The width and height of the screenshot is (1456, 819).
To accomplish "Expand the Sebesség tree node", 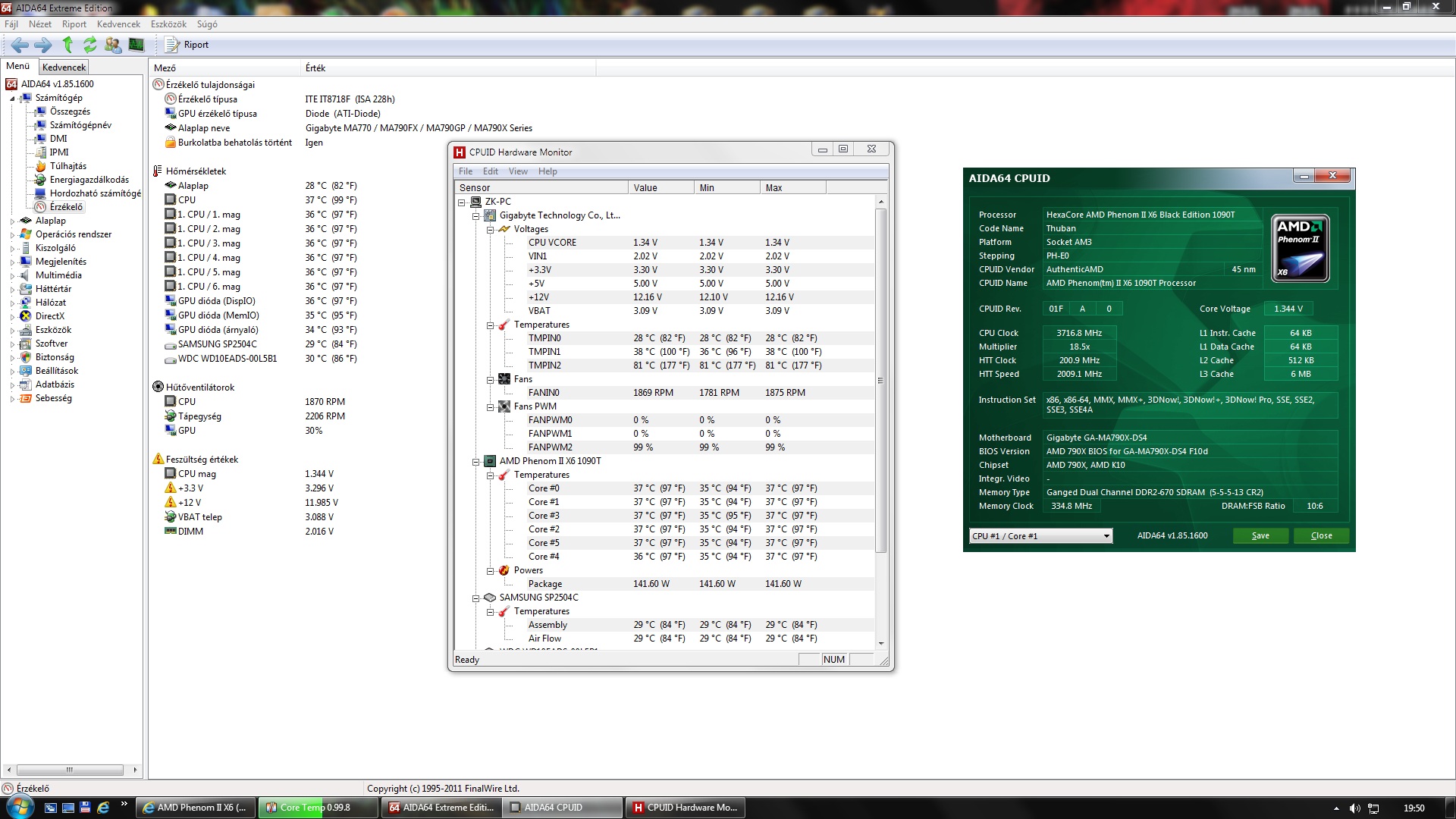I will click(x=12, y=399).
